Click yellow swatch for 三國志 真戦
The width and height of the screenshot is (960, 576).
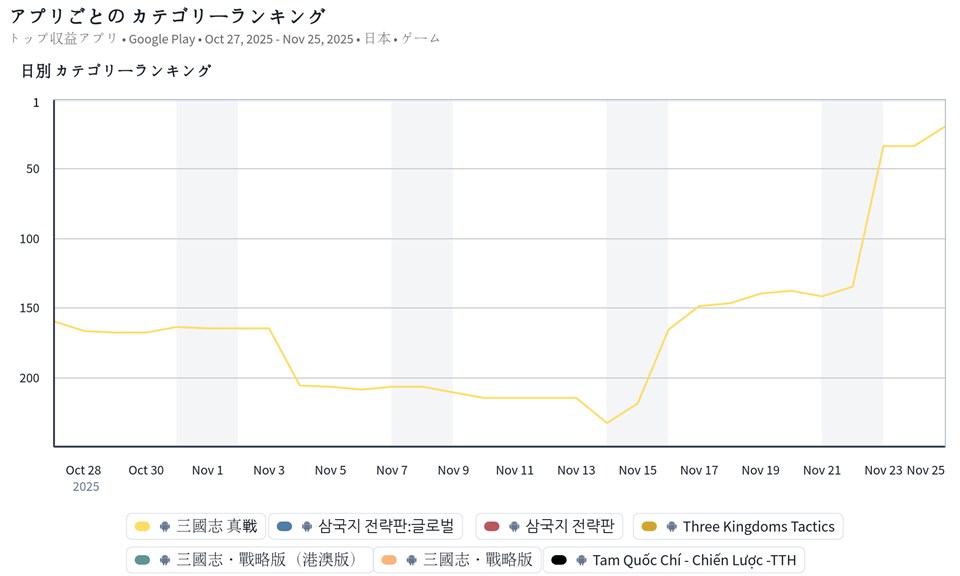[x=143, y=527]
